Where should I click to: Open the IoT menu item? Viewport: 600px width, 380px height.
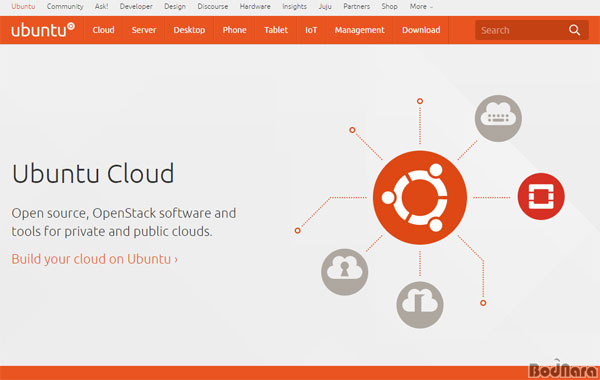point(311,30)
